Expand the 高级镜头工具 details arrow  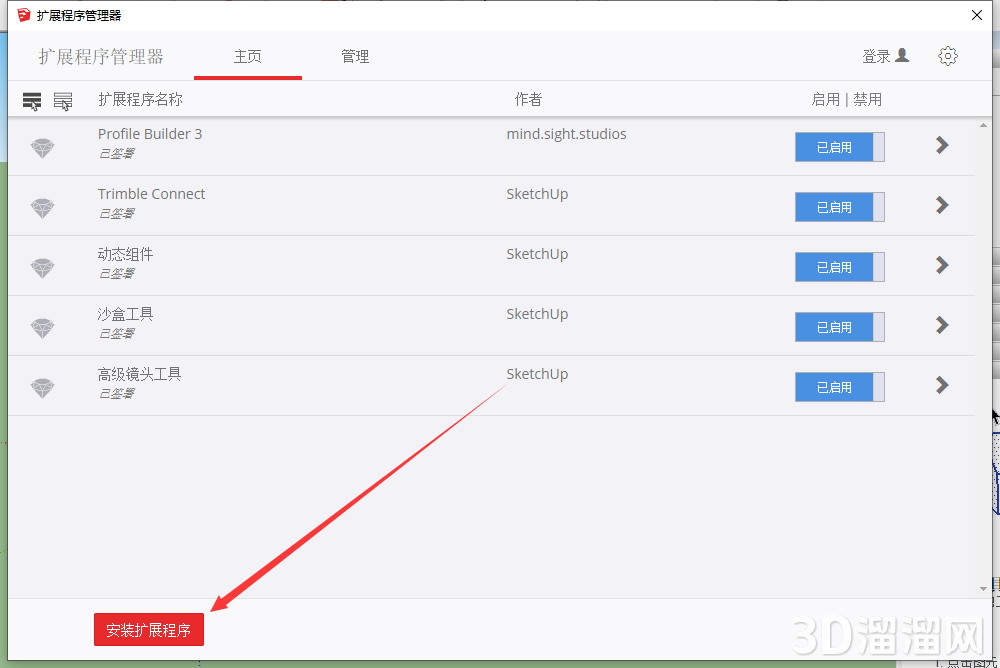(941, 385)
